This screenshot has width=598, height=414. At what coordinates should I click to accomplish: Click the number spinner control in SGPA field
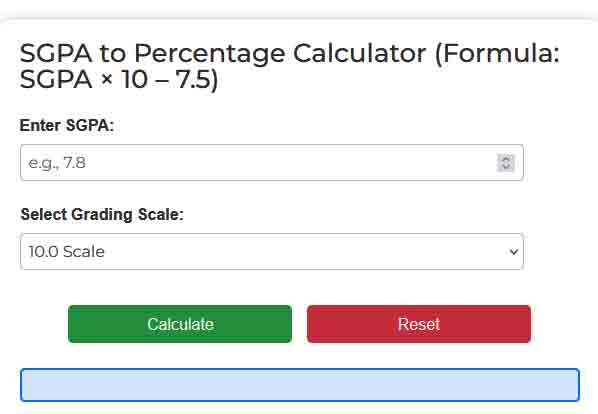pos(506,163)
